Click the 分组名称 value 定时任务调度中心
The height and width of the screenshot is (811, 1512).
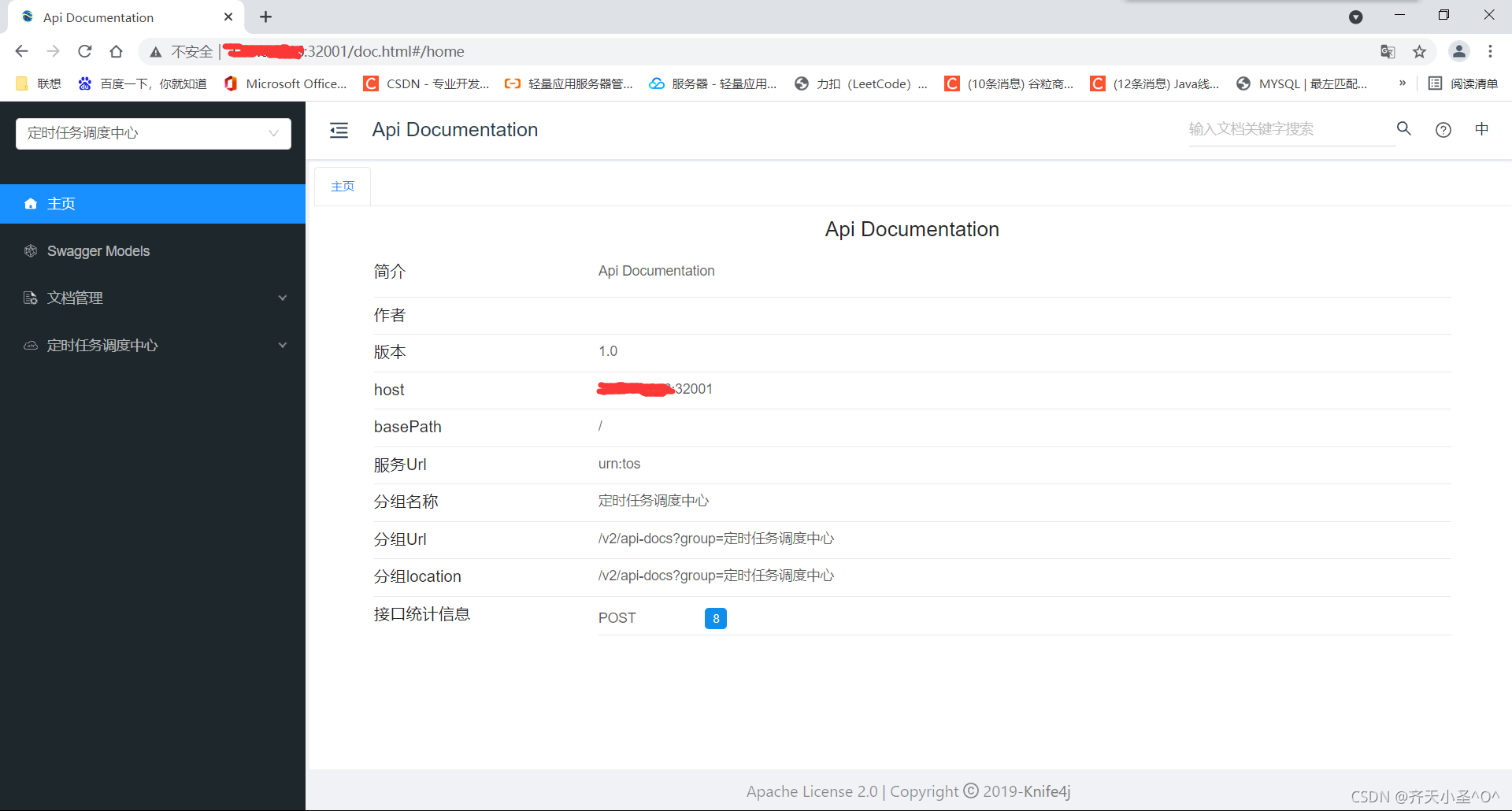click(x=654, y=501)
